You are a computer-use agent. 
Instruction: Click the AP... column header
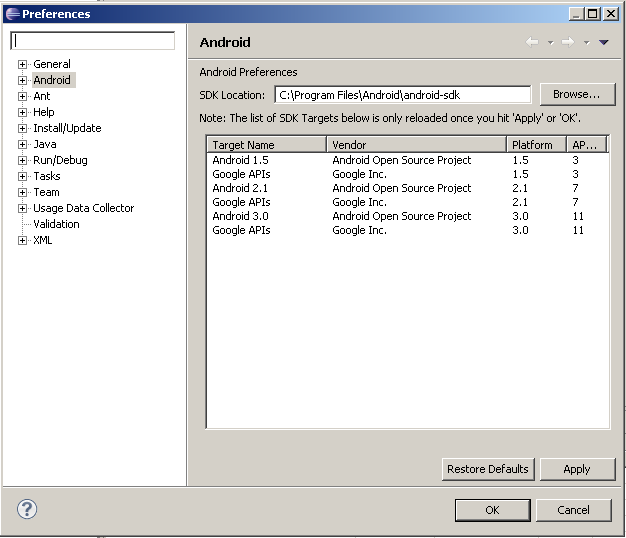(x=586, y=144)
